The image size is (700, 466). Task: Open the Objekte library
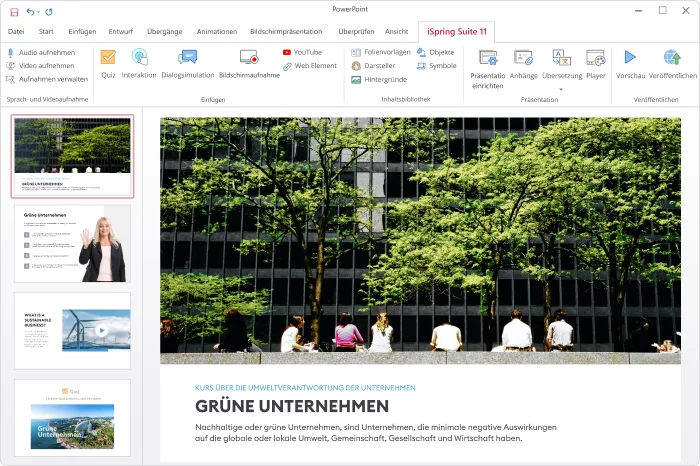(x=436, y=52)
